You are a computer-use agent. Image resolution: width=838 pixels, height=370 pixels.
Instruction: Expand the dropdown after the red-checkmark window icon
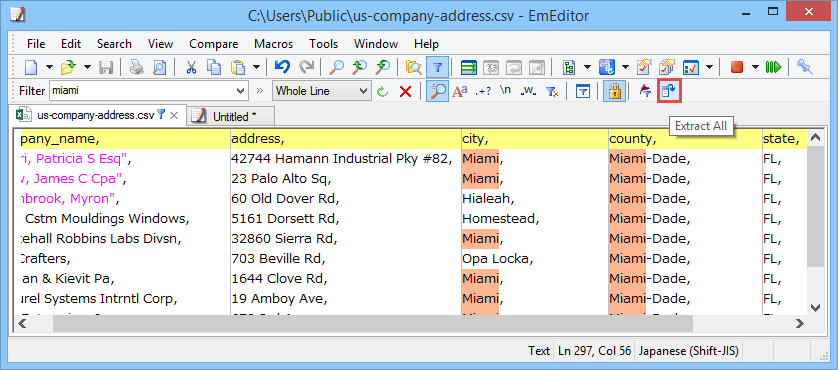(709, 67)
